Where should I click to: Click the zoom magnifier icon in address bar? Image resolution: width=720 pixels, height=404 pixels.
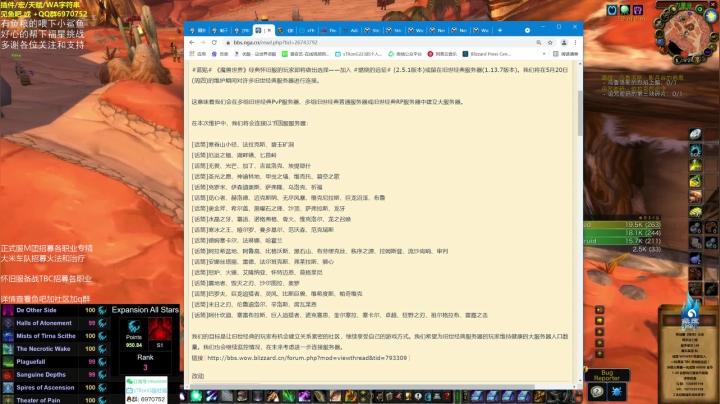(x=539, y=43)
